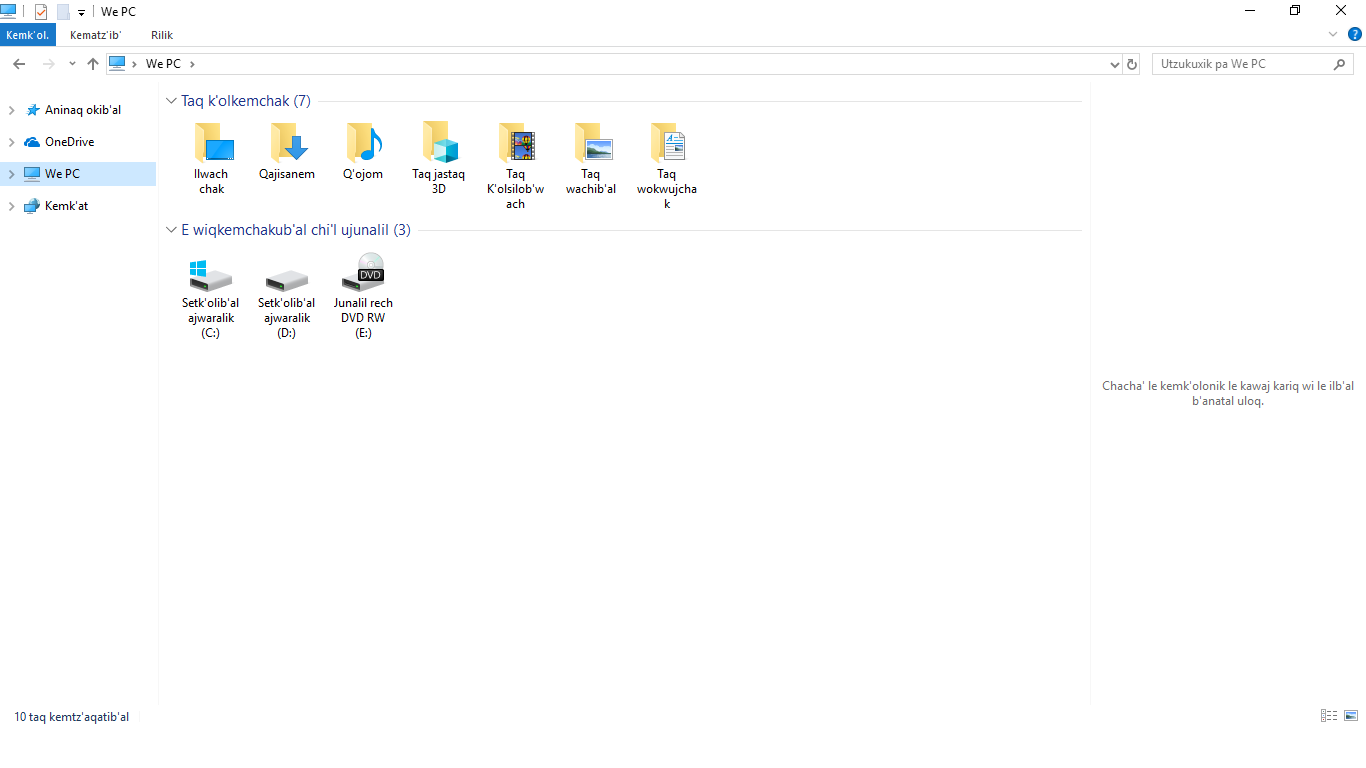
Task: Open the Qajisanem downloads folder
Action: coord(287,152)
